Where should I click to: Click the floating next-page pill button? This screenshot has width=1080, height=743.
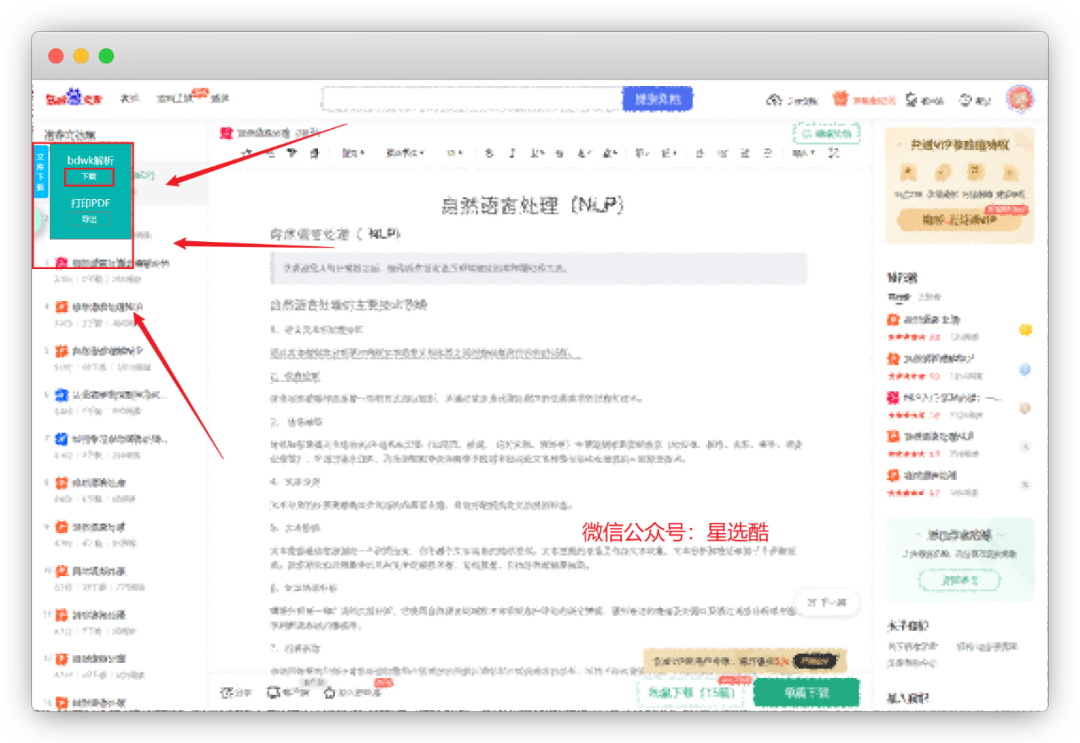(x=827, y=603)
